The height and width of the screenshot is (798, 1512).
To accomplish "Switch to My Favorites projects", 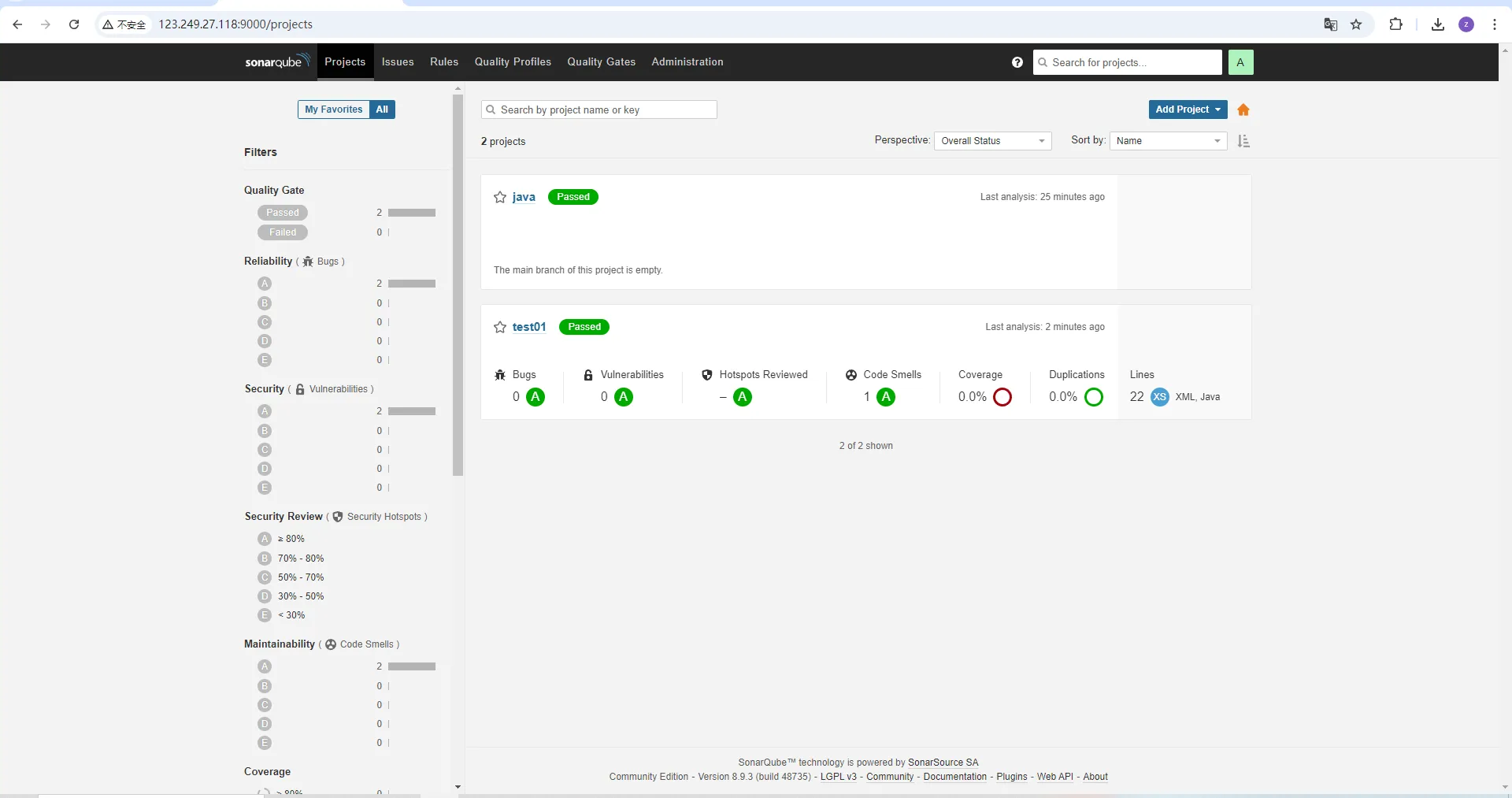I will 334,109.
